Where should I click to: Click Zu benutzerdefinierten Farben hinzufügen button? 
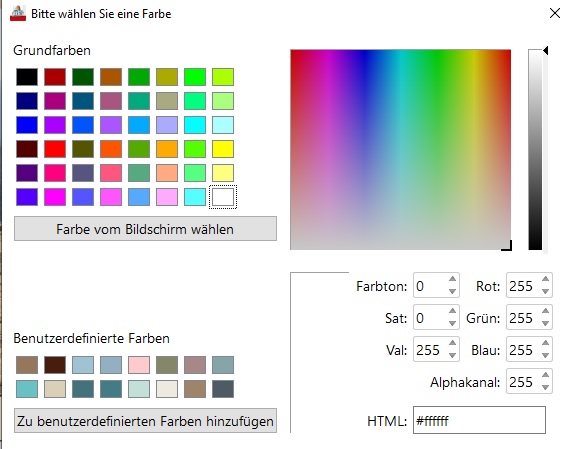point(145,421)
